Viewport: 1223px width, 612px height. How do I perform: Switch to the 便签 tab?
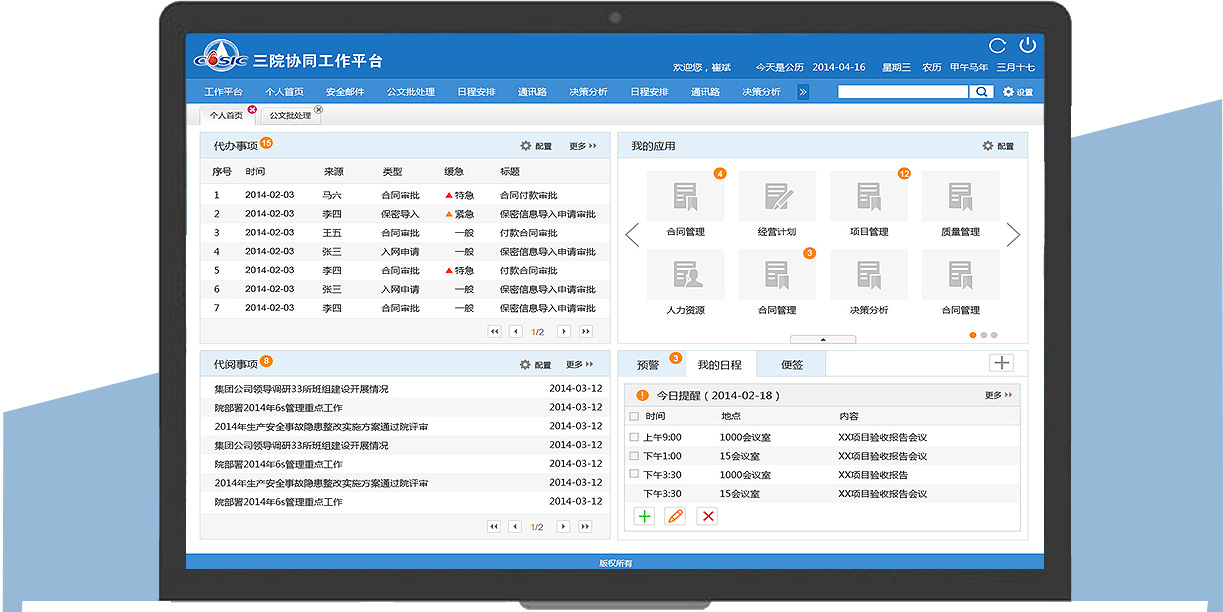click(790, 364)
